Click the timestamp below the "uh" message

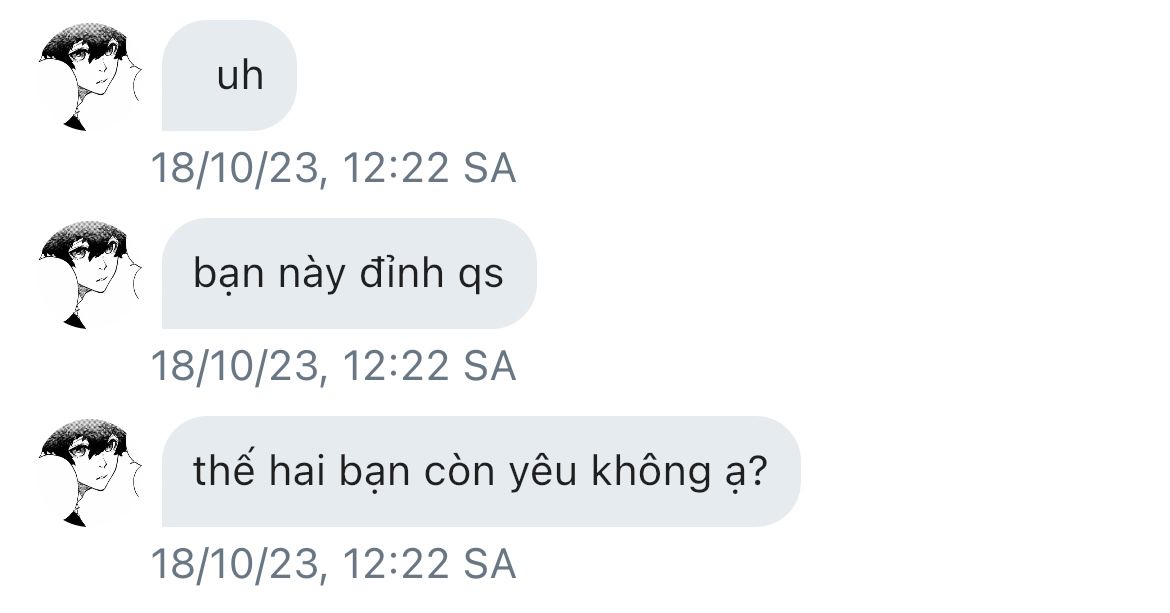coord(334,168)
